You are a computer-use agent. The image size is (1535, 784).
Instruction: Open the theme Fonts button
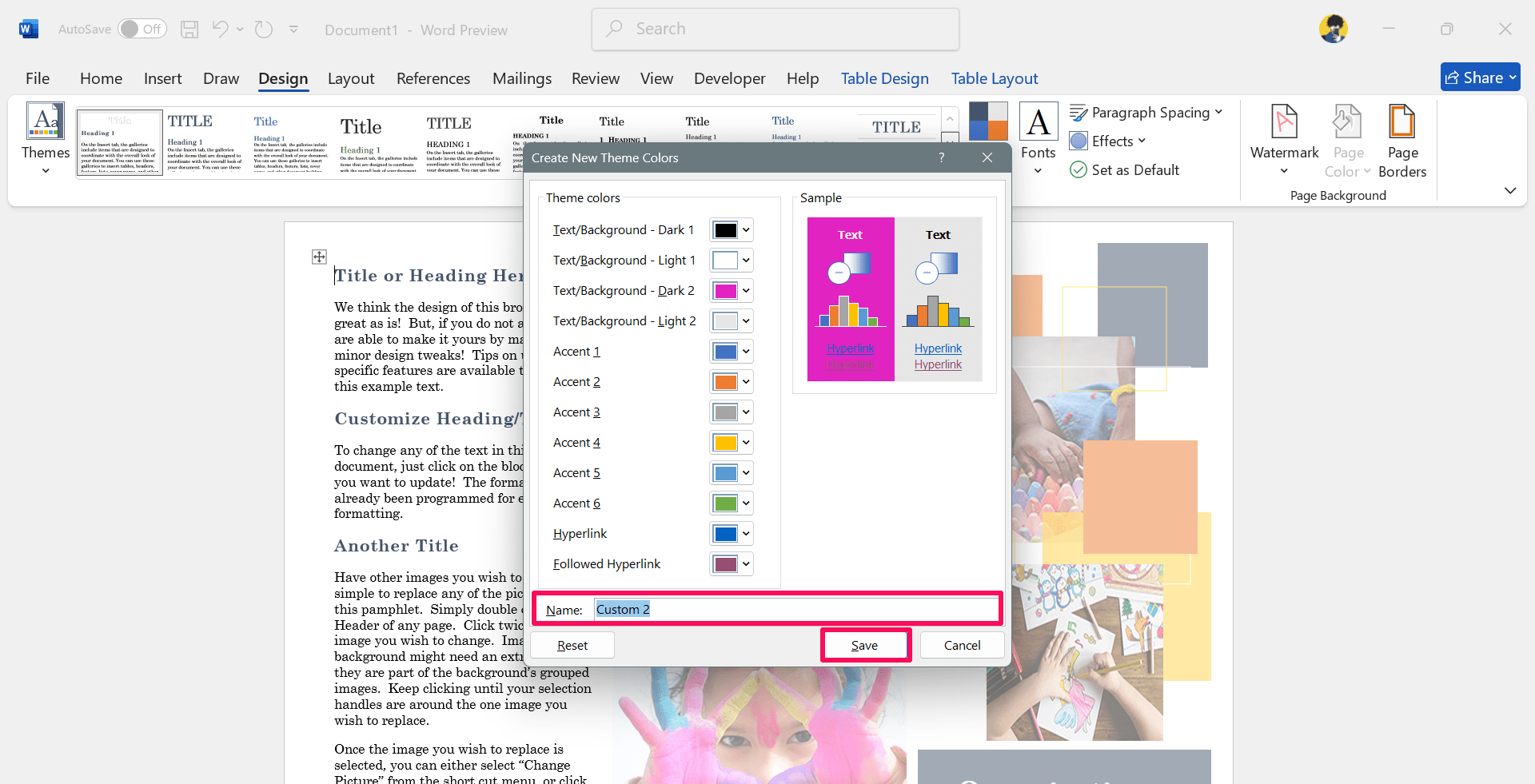point(1039,139)
